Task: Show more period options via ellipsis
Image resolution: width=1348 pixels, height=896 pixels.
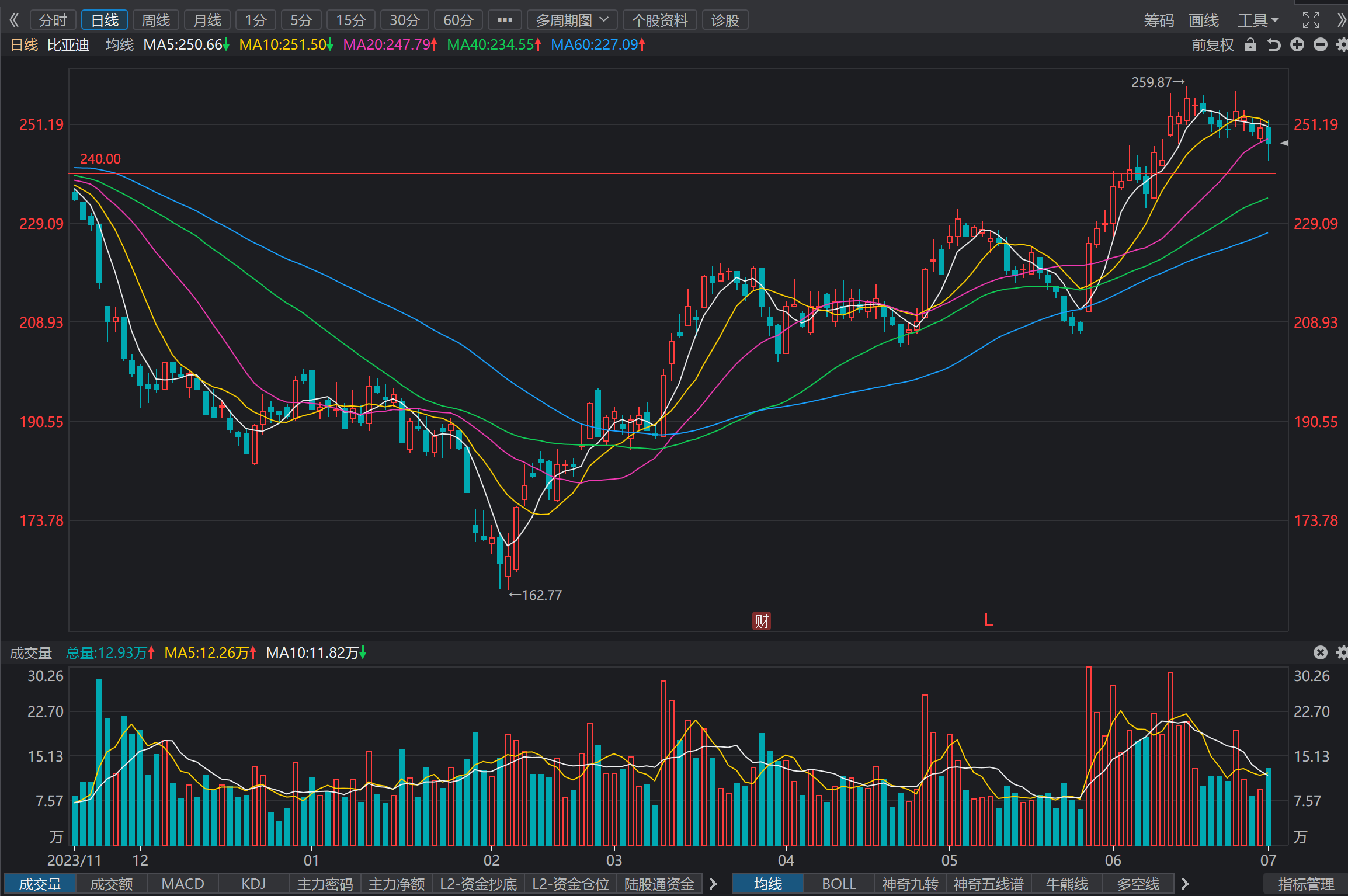Action: pos(505,20)
